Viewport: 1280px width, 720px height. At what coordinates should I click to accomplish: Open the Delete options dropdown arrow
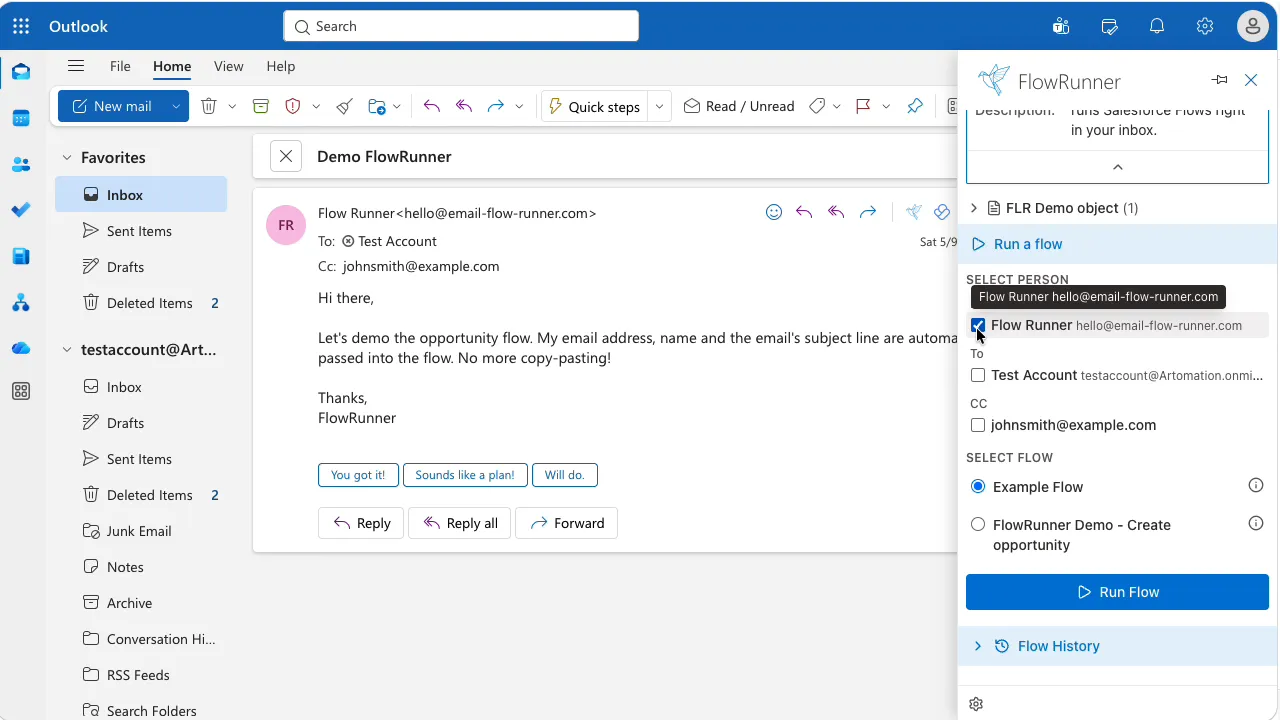pos(232,106)
